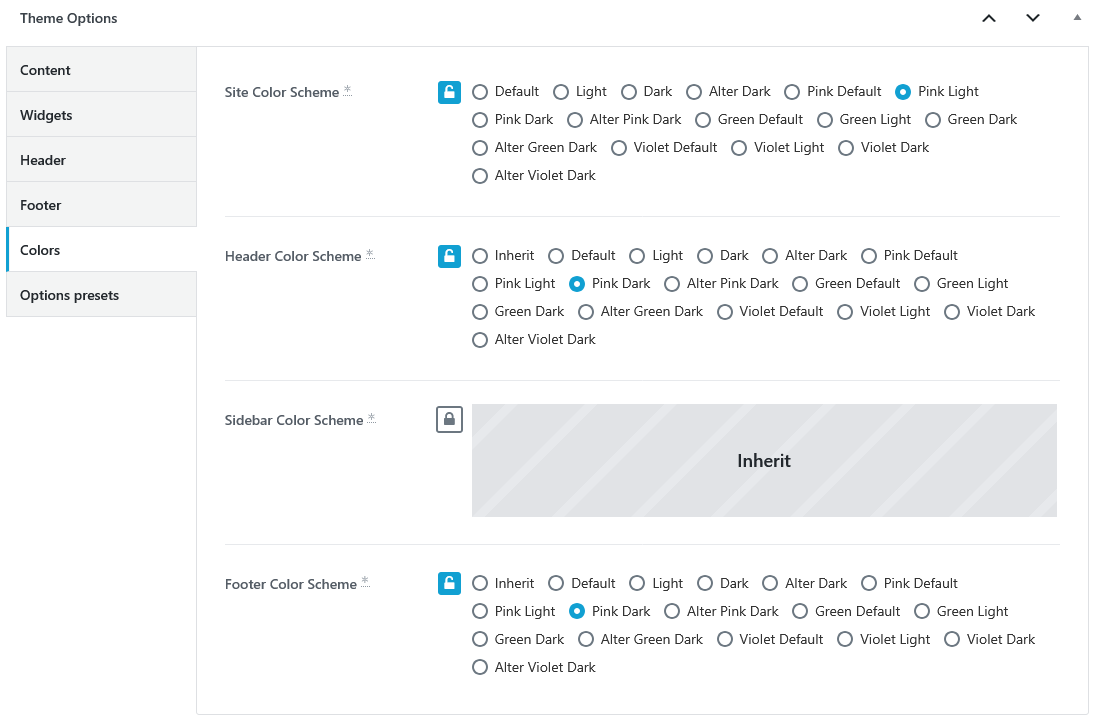Image resolution: width=1094 pixels, height=722 pixels.
Task: Toggle Header Color Scheme unlock icon
Action: coord(449,256)
